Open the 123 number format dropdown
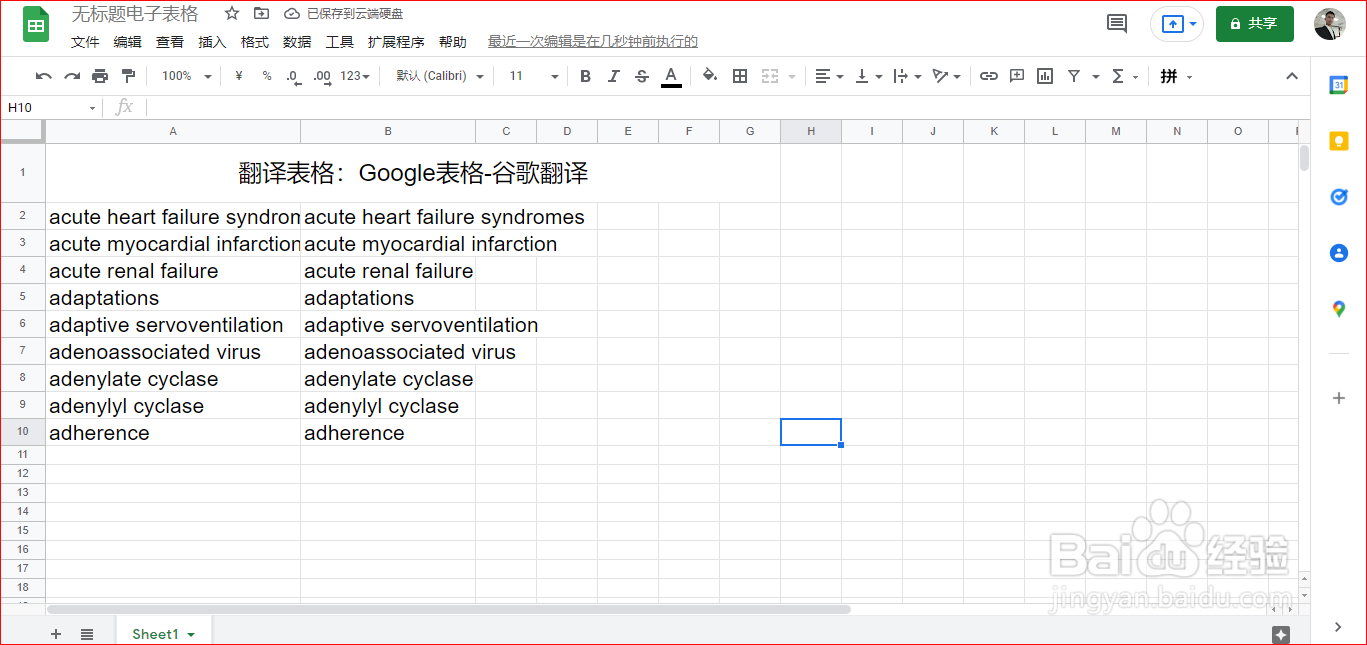The height and width of the screenshot is (645, 1367). pyautogui.click(x=355, y=76)
